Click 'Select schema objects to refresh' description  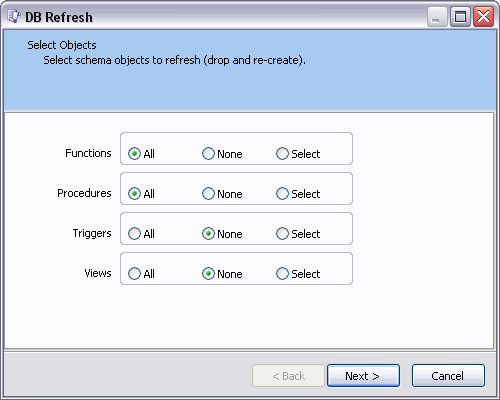click(x=174, y=60)
